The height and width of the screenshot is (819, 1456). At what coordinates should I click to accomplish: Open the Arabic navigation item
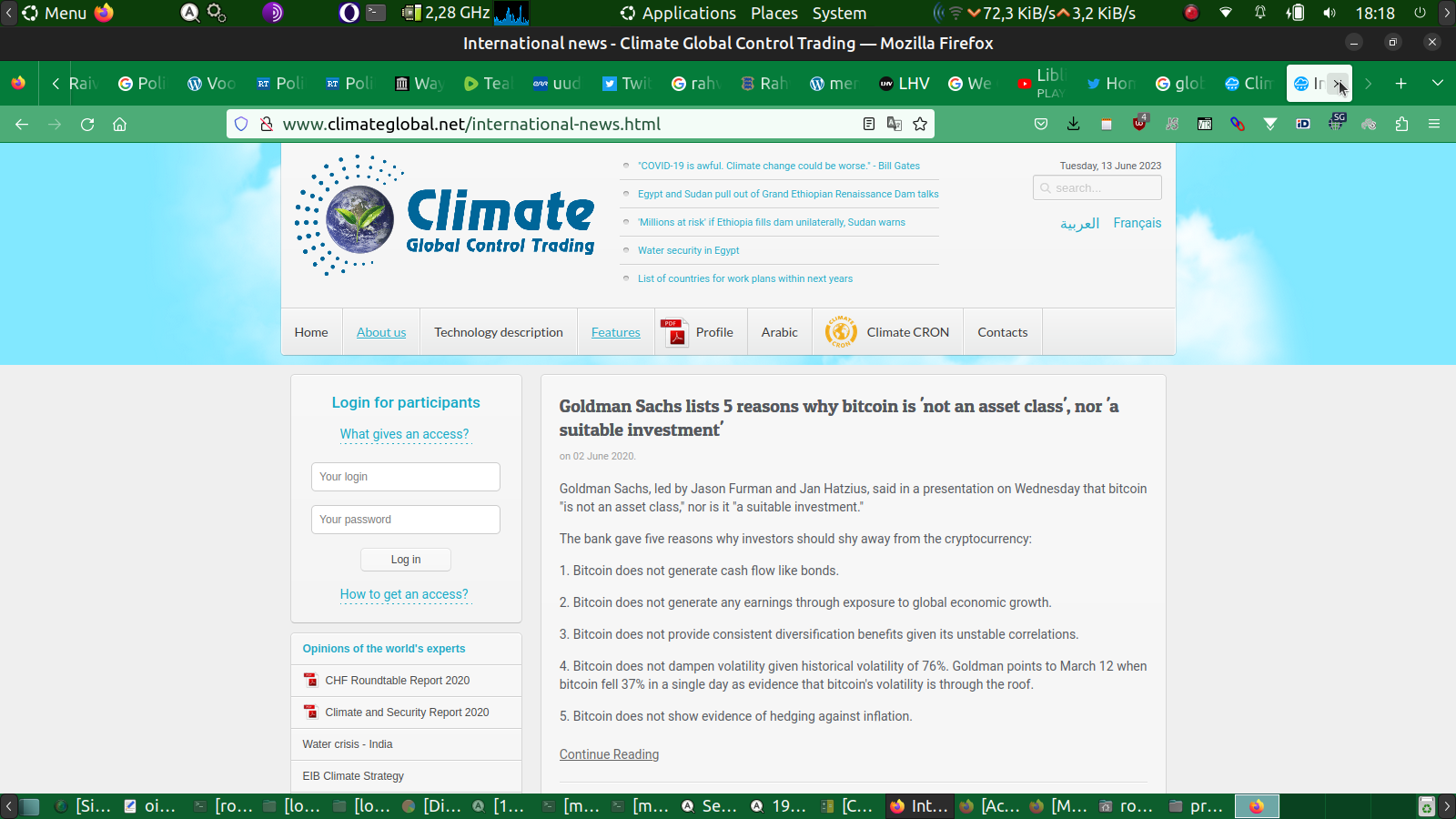(780, 332)
